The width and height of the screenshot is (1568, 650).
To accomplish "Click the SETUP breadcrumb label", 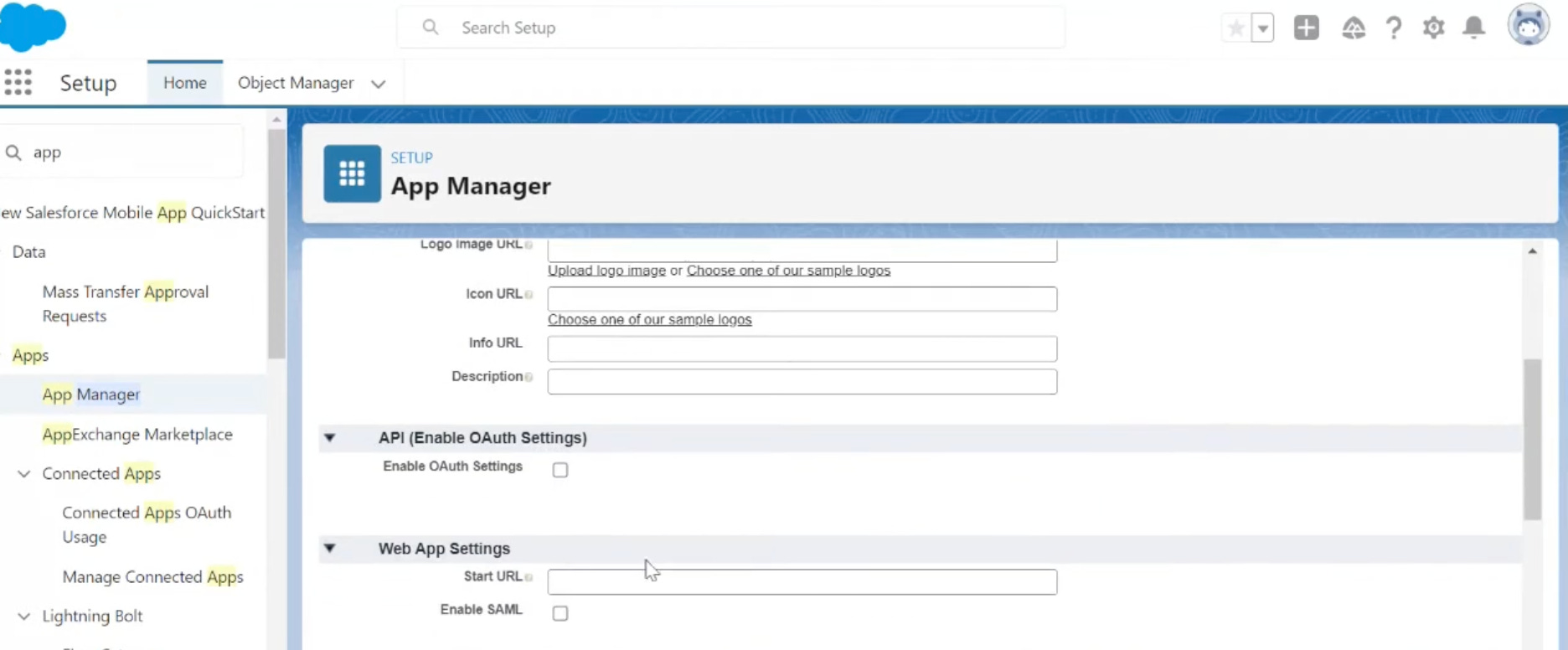I will 411,157.
